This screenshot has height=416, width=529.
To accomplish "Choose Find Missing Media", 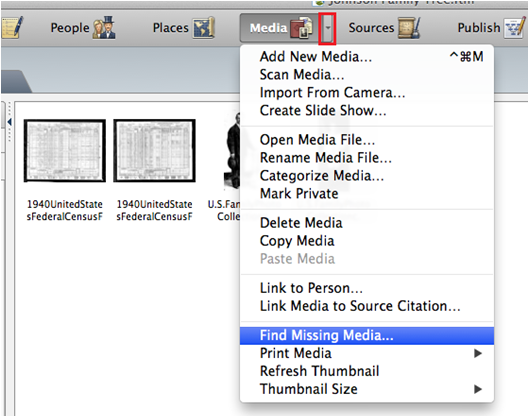I will [x=367, y=336].
